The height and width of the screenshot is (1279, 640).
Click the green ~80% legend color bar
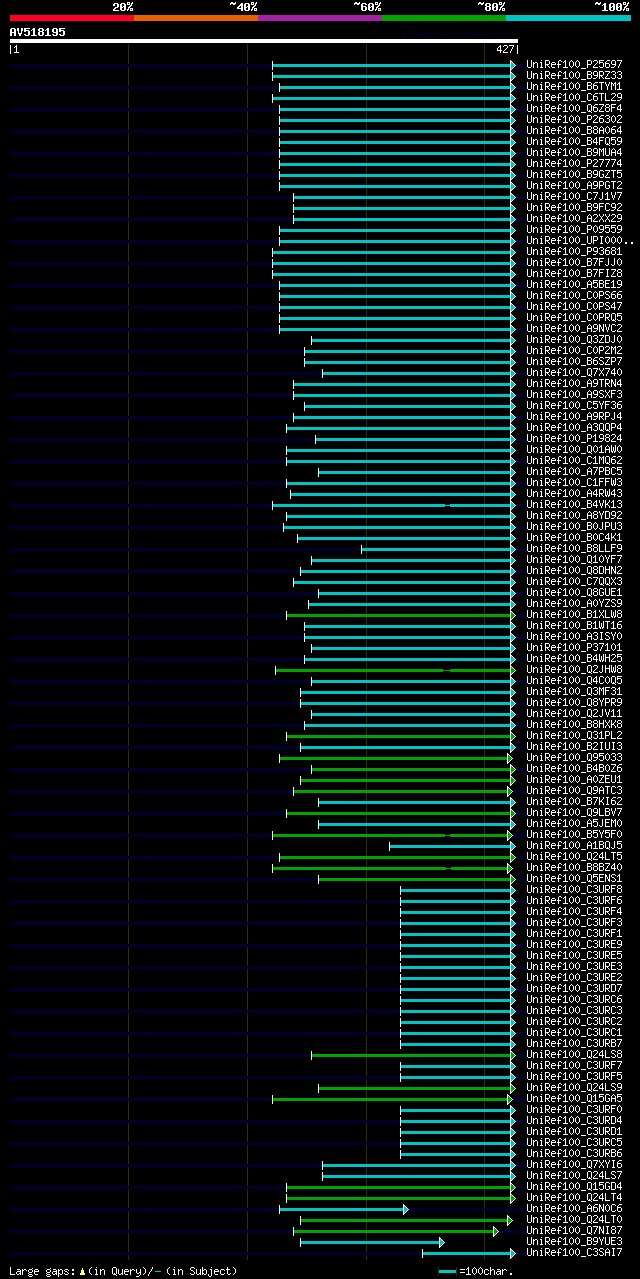coord(444,18)
